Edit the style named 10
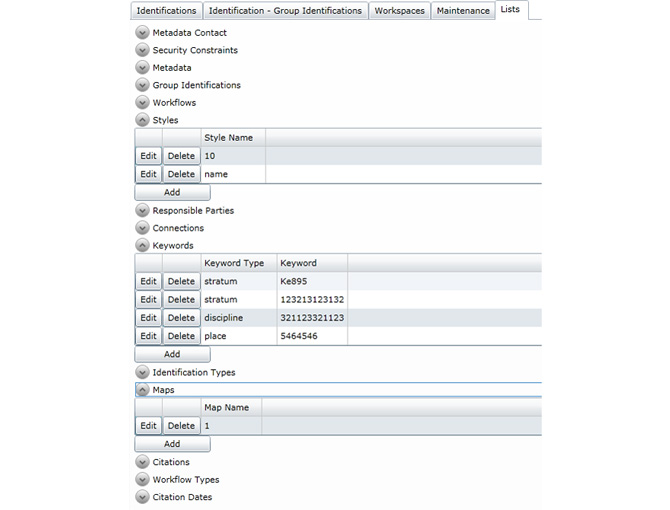The height and width of the screenshot is (510, 670). click(148, 156)
